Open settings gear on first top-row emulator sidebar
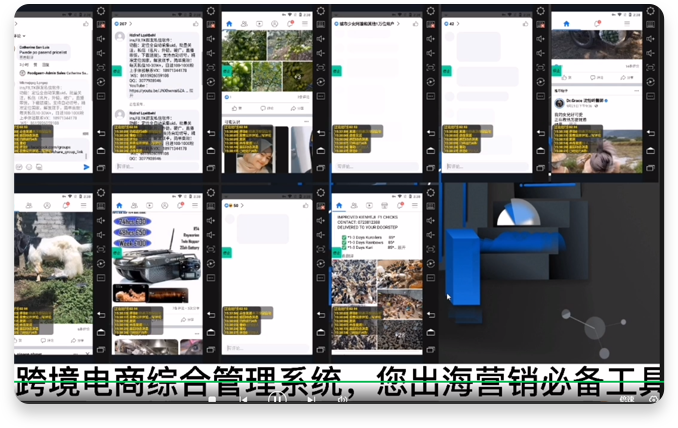The height and width of the screenshot is (428, 678). click(100, 11)
